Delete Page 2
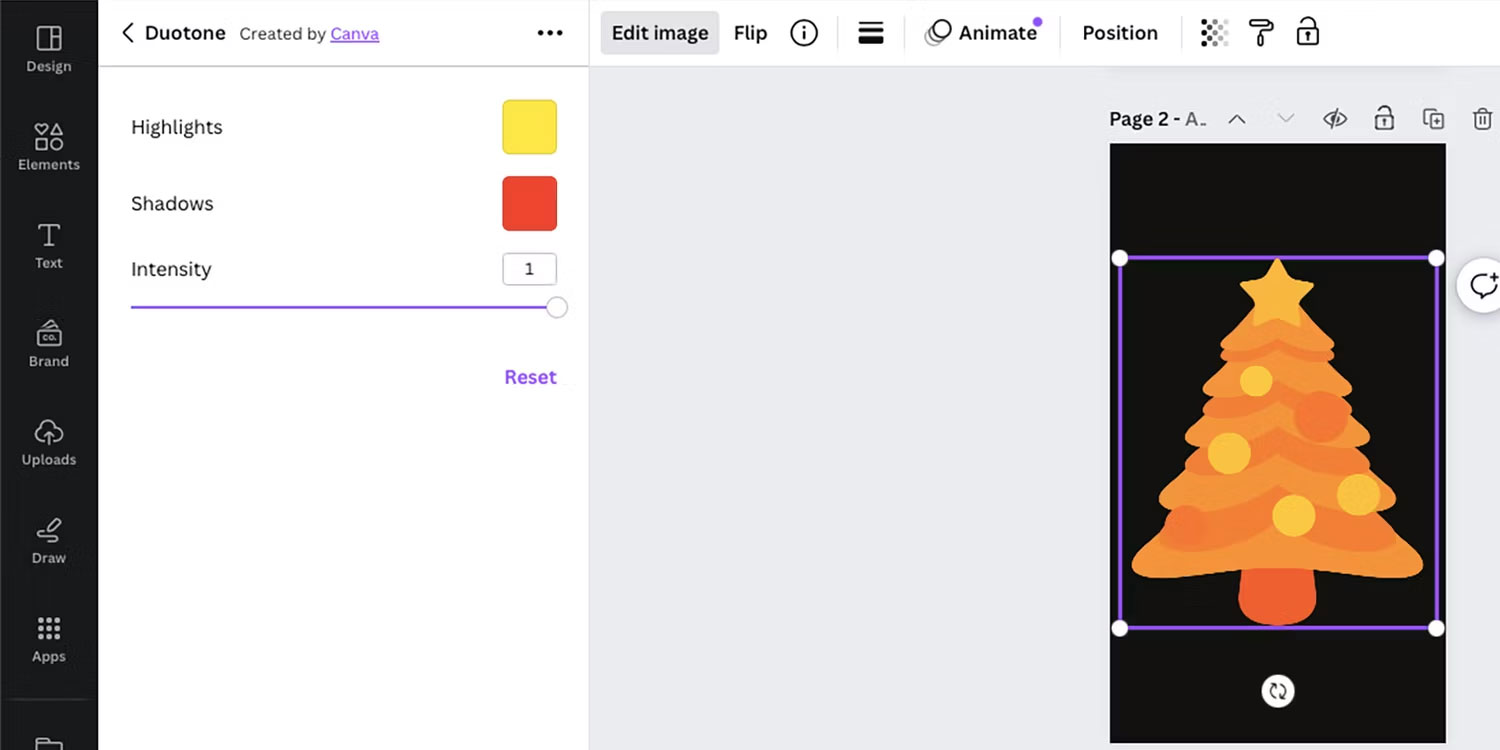This screenshot has width=1500, height=750. pyautogui.click(x=1482, y=118)
